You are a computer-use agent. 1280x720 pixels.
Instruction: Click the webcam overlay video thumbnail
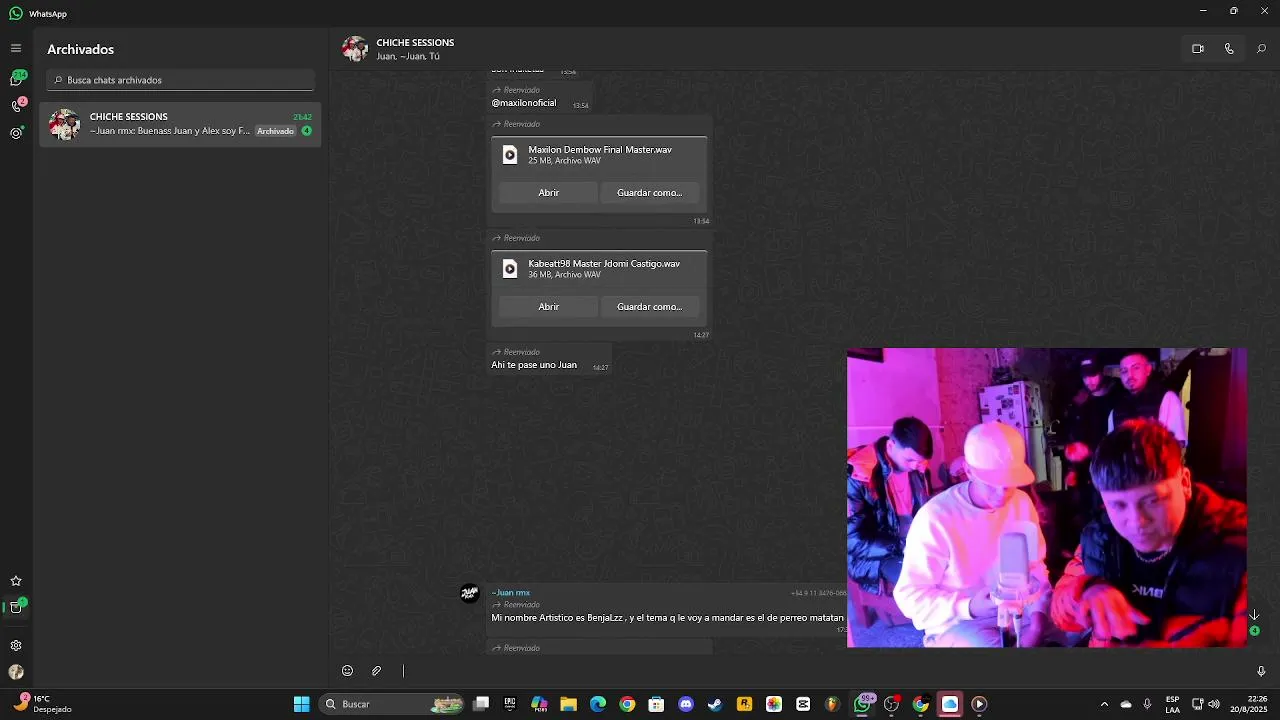(x=1046, y=498)
